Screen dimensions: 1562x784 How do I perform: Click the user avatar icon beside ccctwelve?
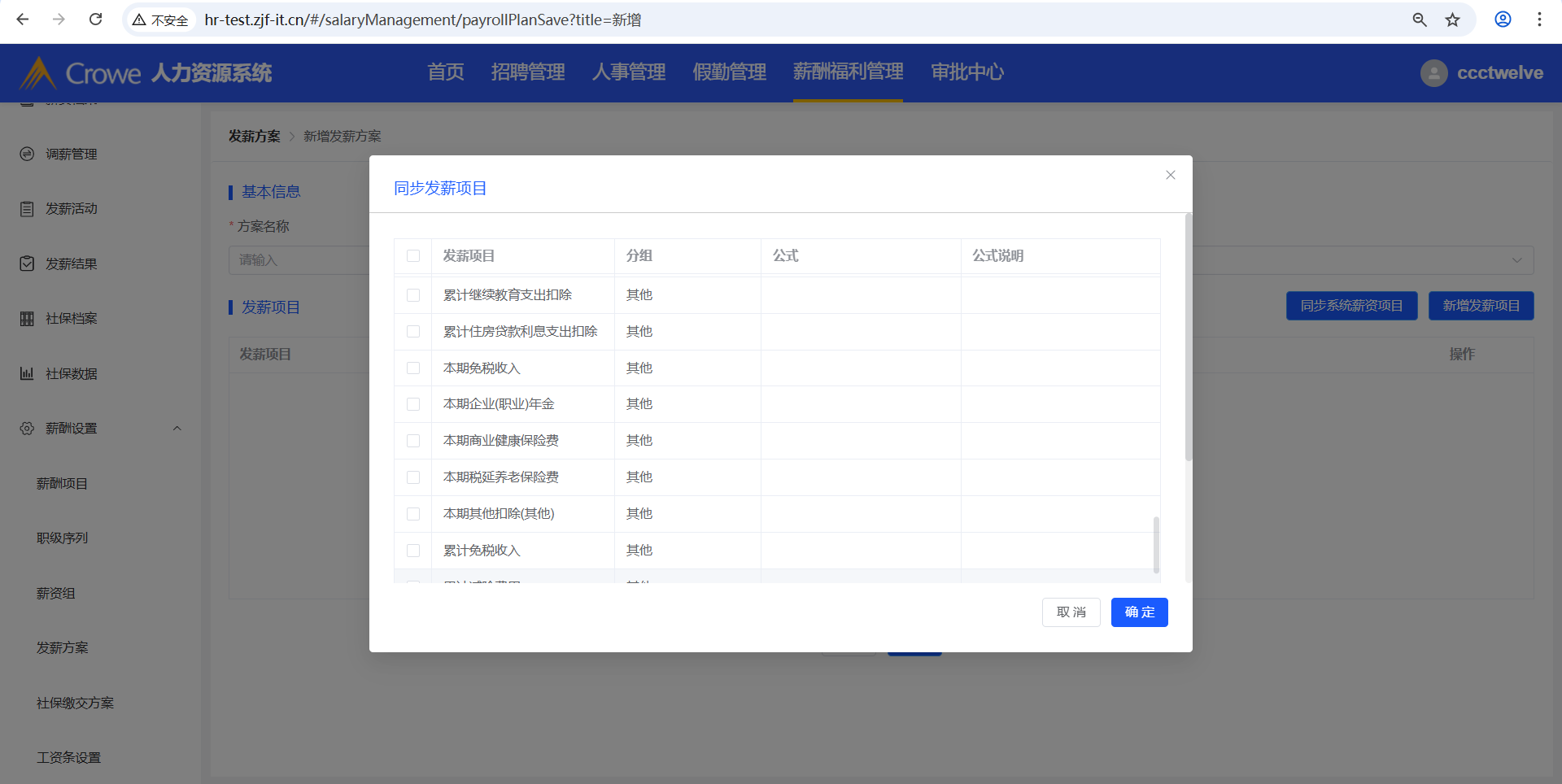point(1433,73)
